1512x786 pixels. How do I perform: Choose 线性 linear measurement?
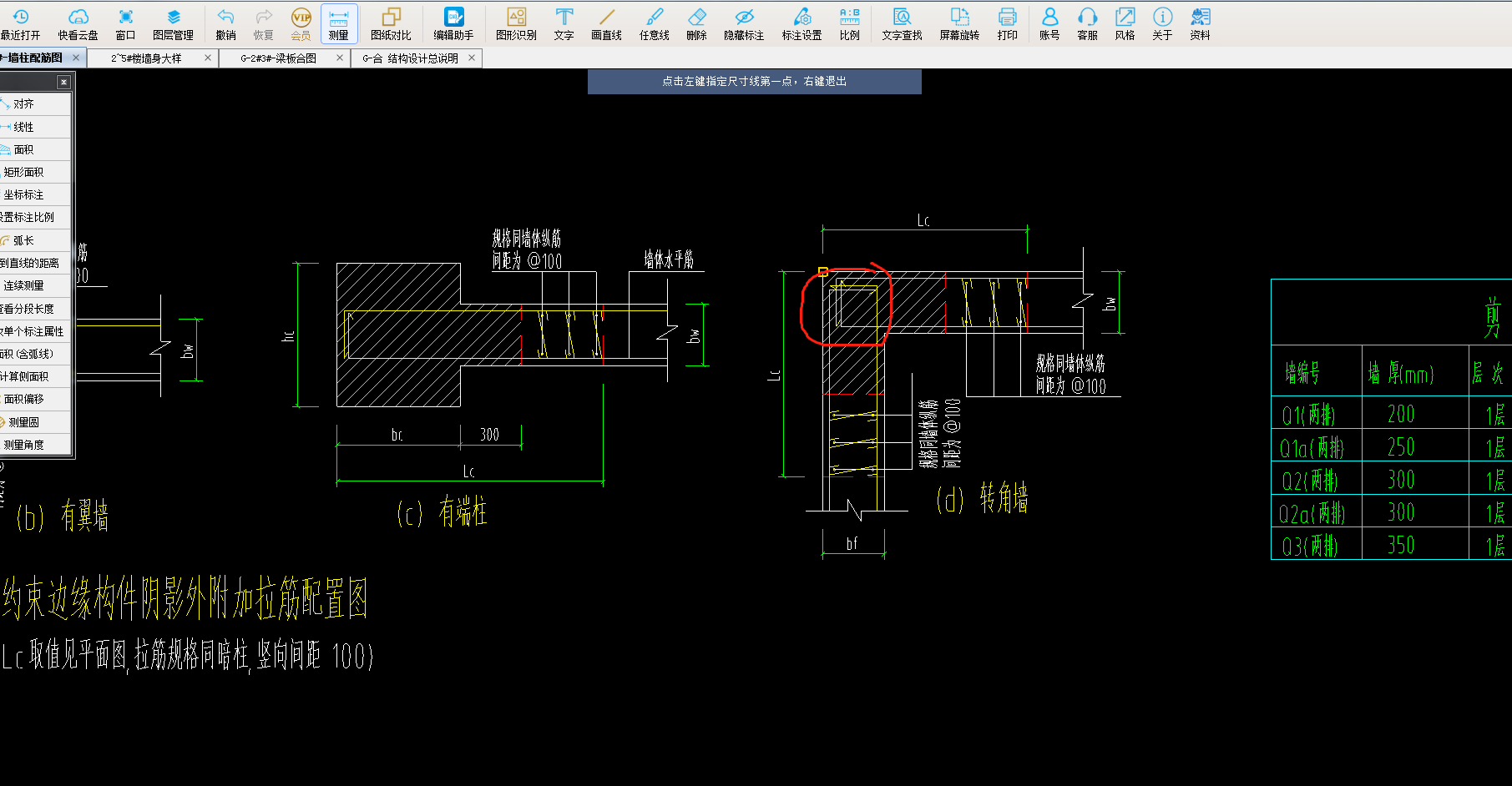pos(35,127)
